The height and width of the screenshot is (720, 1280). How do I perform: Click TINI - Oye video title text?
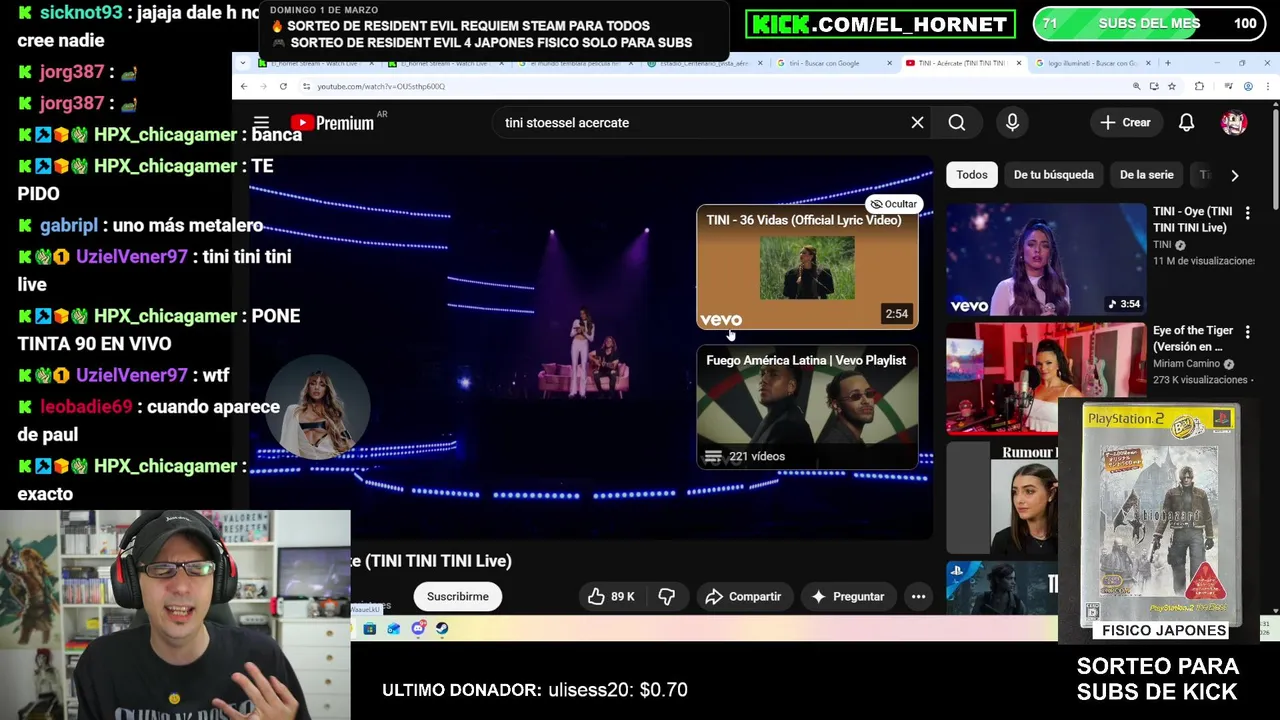pyautogui.click(x=1192, y=219)
